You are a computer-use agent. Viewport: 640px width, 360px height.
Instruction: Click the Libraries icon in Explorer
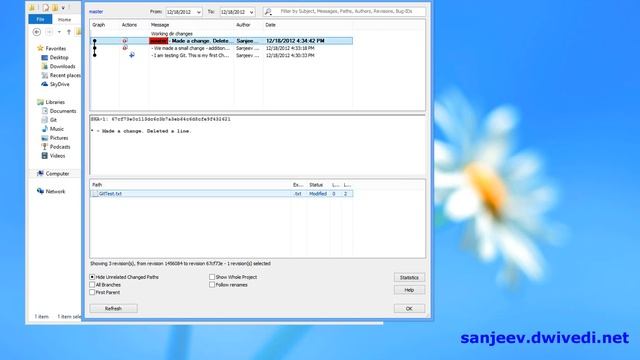40,102
